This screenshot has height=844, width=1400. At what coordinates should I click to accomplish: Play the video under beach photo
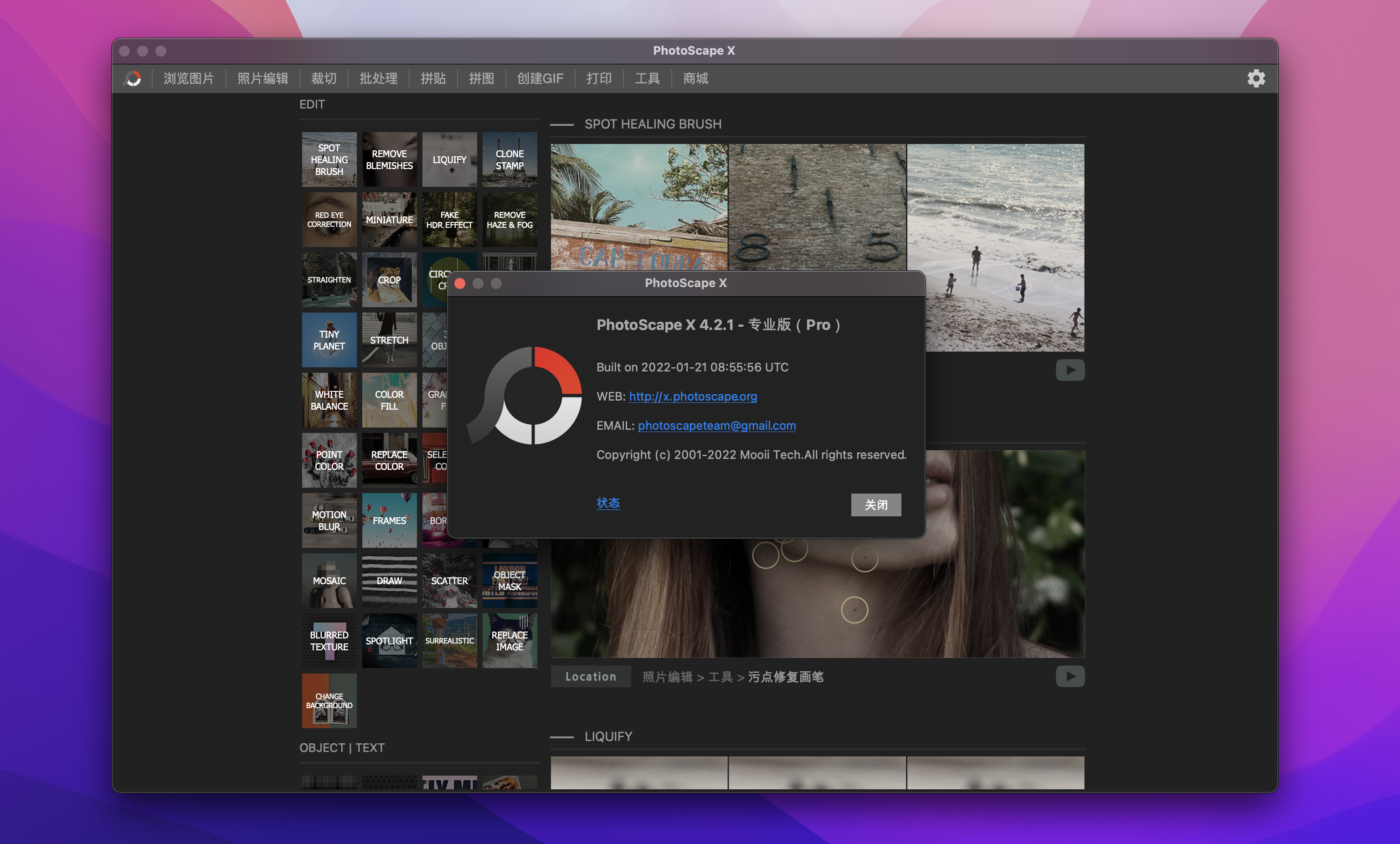coord(1070,370)
